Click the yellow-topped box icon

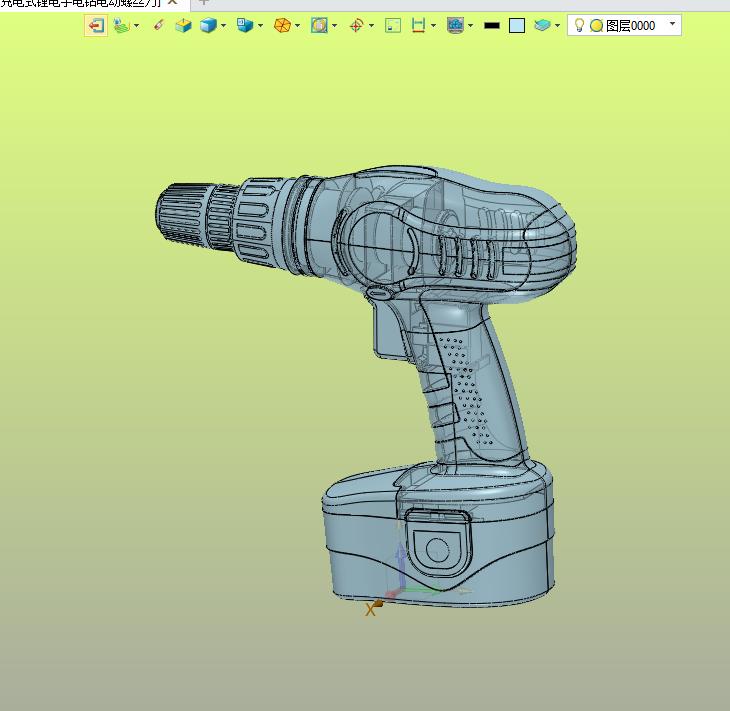[x=183, y=25]
